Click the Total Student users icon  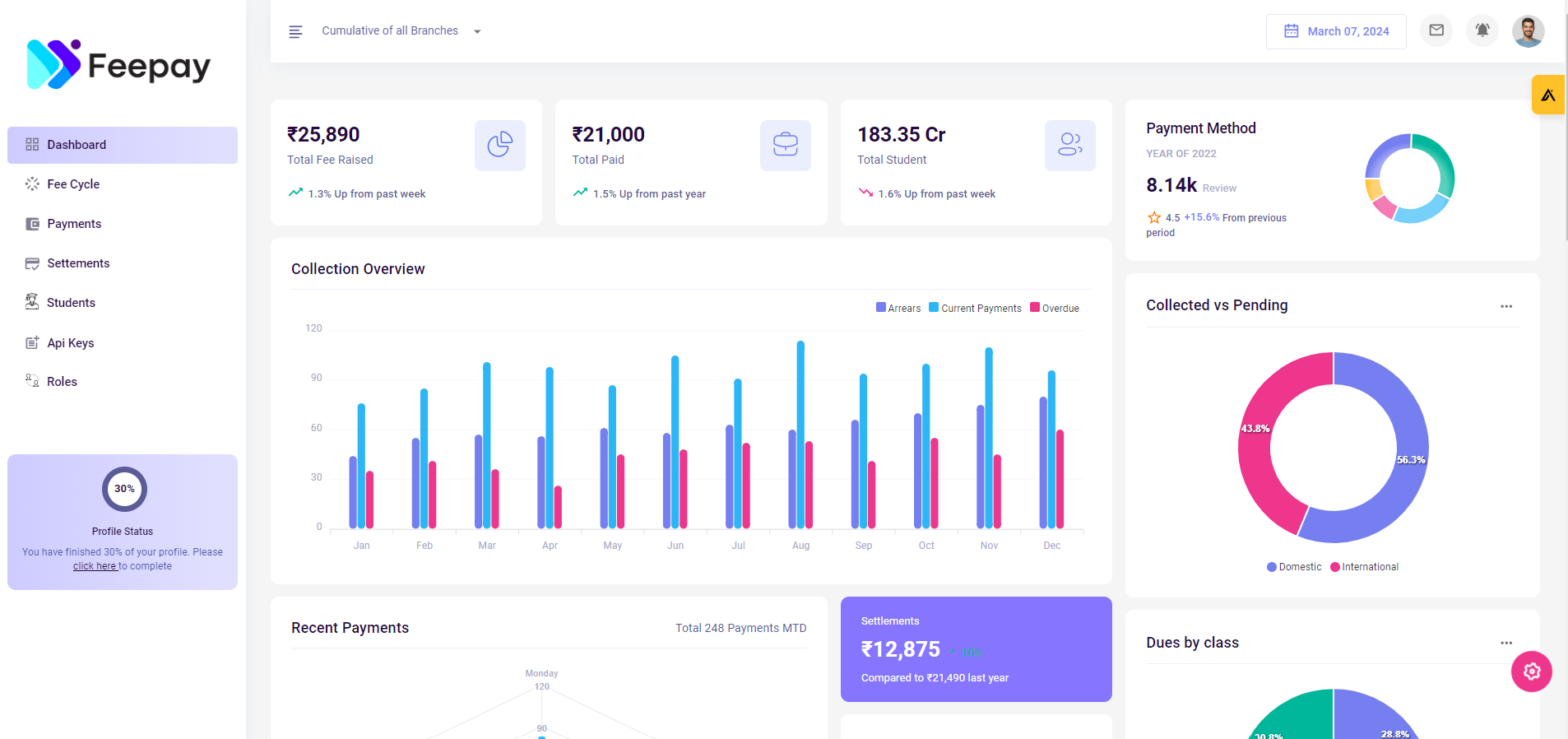[x=1069, y=145]
